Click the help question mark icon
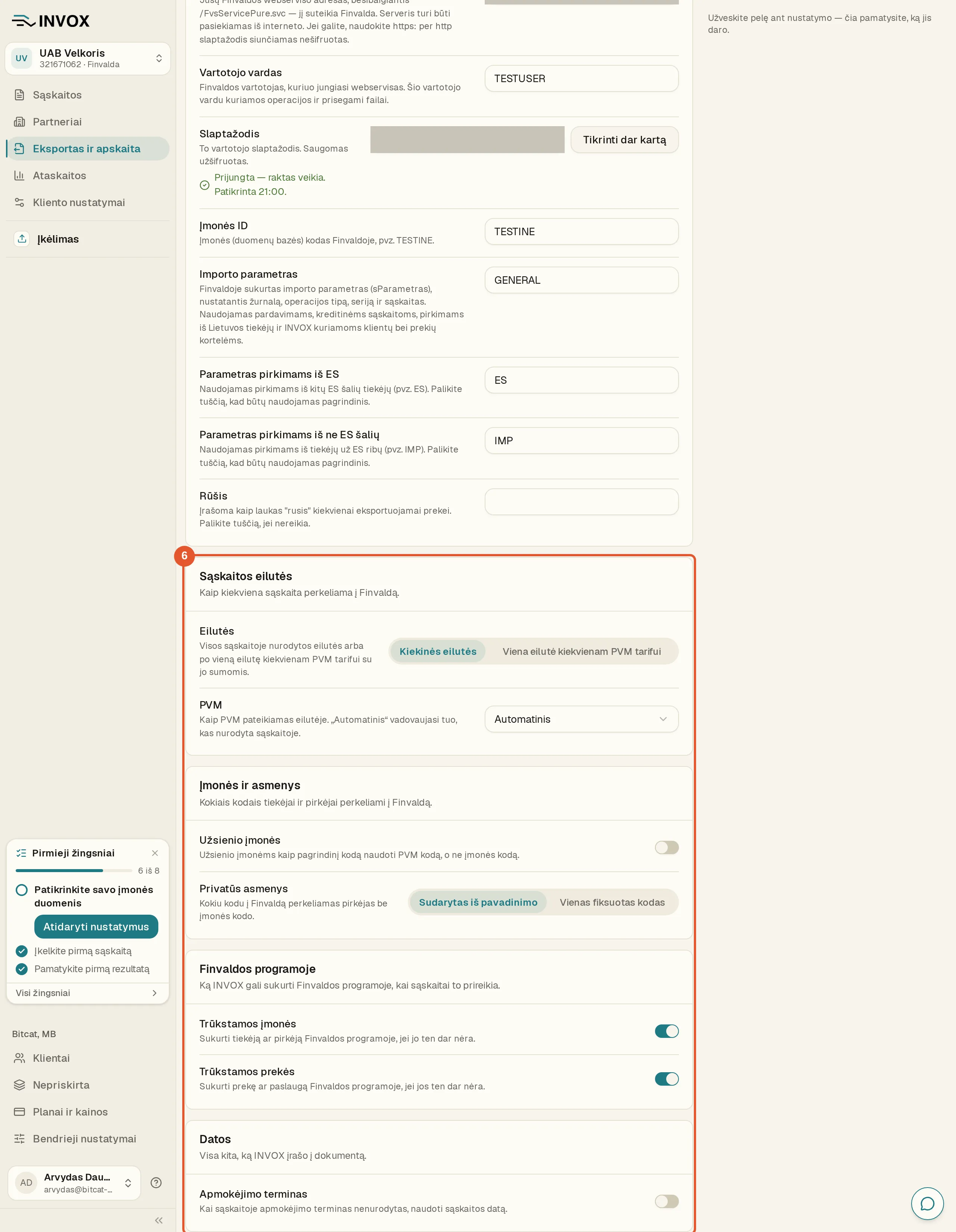The image size is (956, 1232). (x=156, y=1183)
